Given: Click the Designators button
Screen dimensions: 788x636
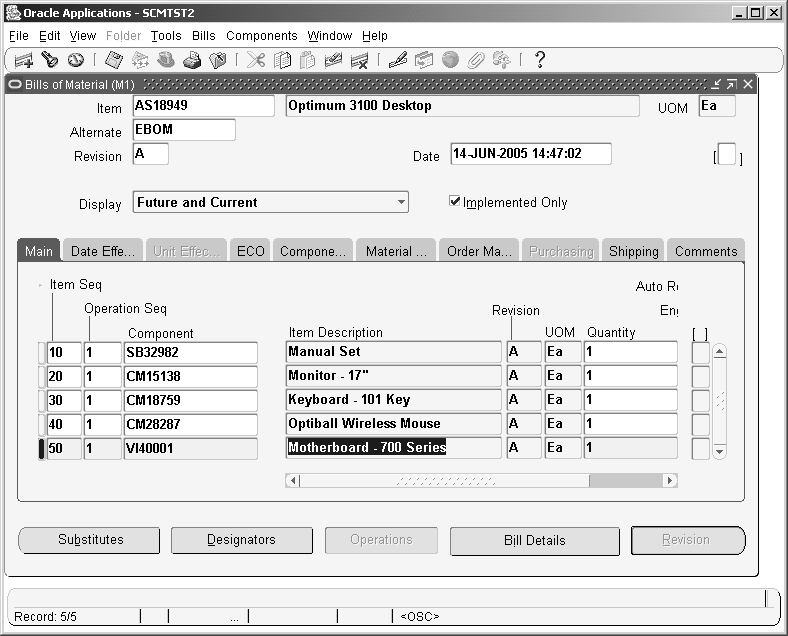Looking at the screenshot, I should click(x=241, y=540).
